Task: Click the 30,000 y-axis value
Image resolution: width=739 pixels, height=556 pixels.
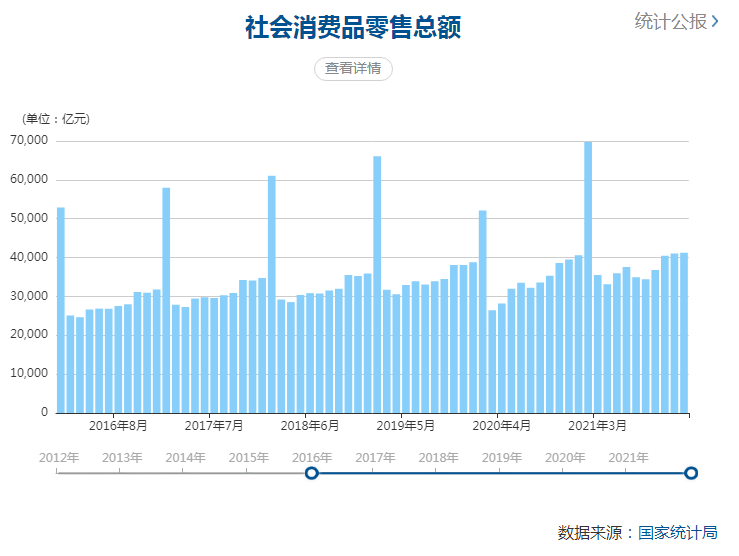Action: coord(29,296)
